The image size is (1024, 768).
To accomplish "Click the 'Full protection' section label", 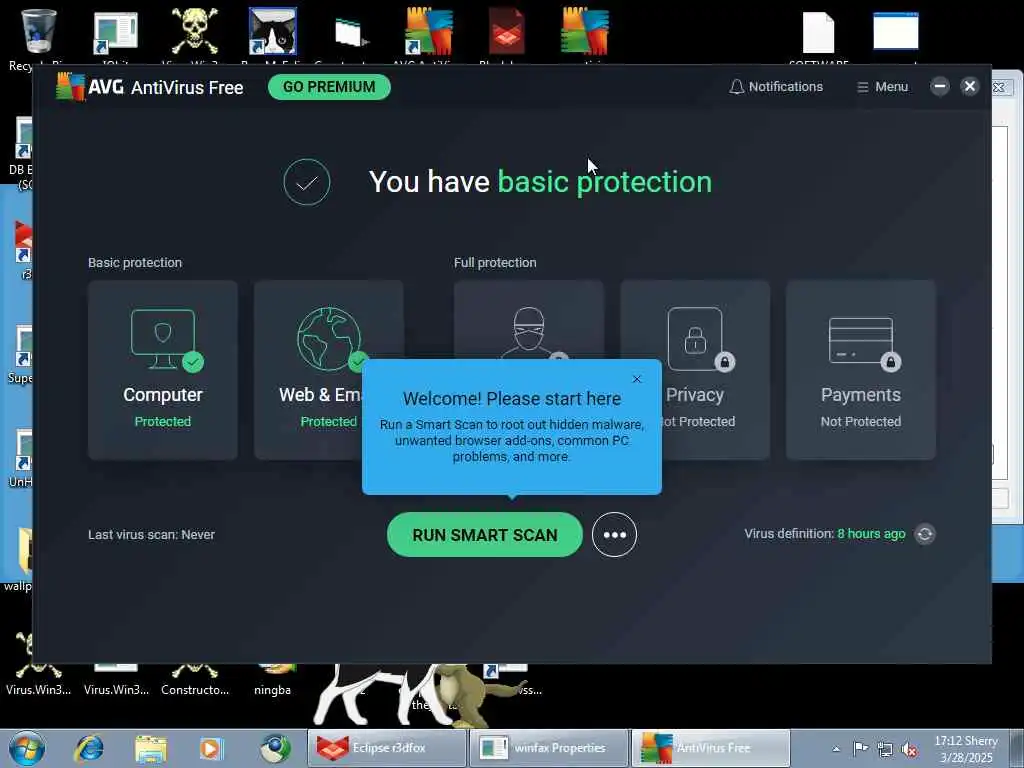I will point(495,263).
